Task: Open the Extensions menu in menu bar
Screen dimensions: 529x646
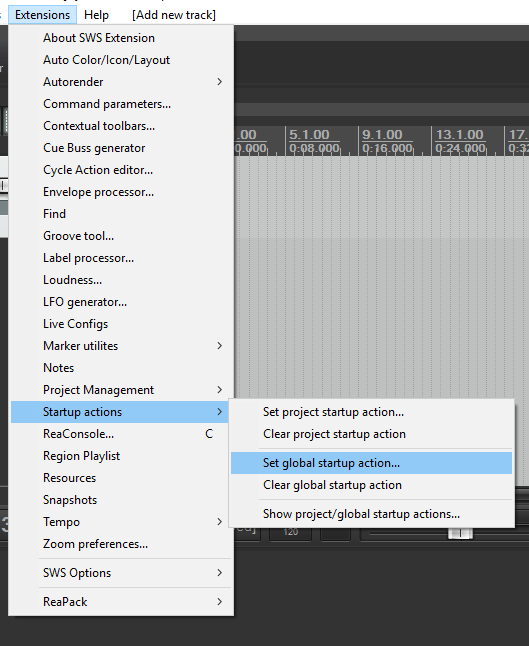Action: point(42,15)
